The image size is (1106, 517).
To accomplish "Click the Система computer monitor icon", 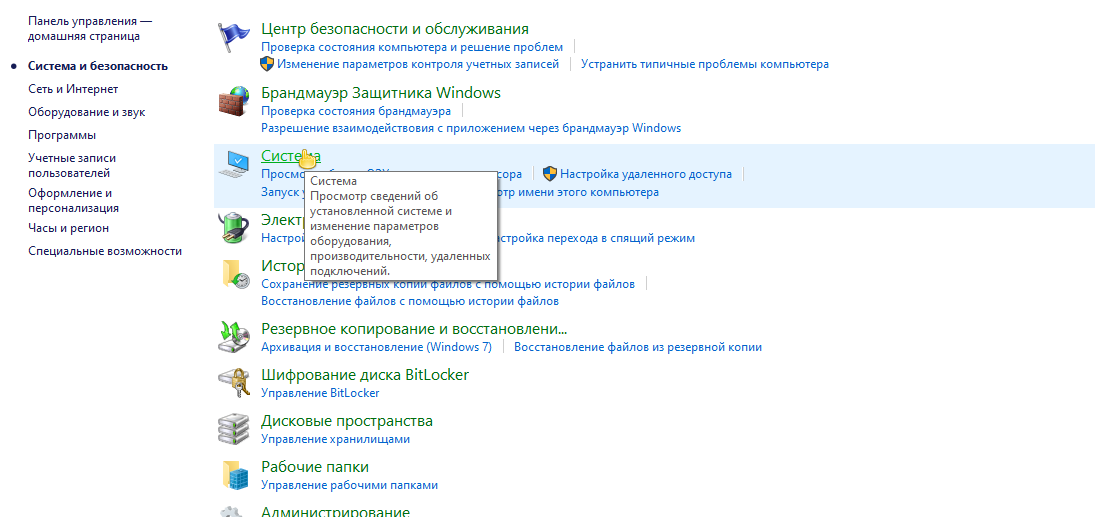I will tap(233, 164).
